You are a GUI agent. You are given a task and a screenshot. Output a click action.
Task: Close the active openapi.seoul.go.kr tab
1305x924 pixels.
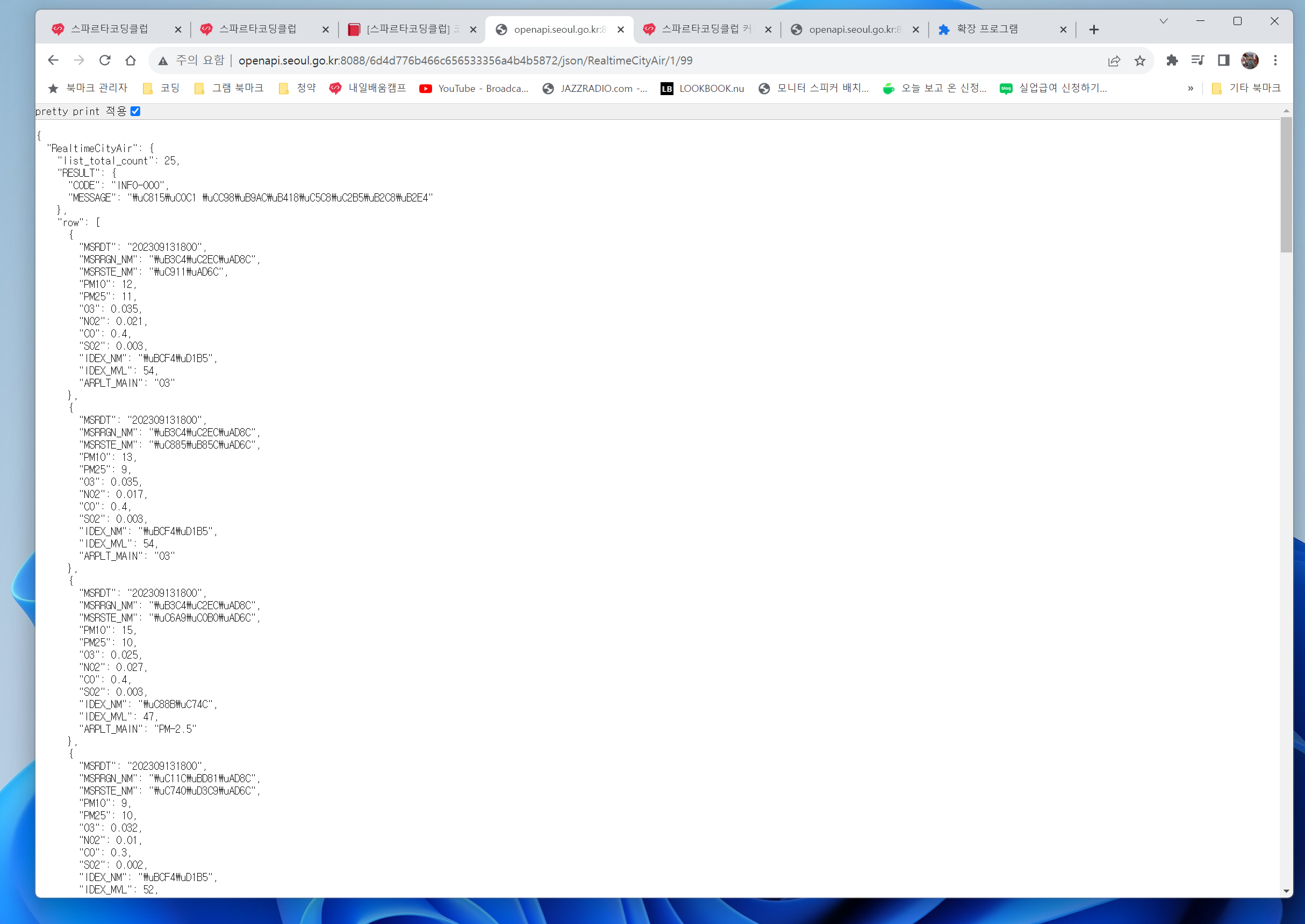(621, 30)
